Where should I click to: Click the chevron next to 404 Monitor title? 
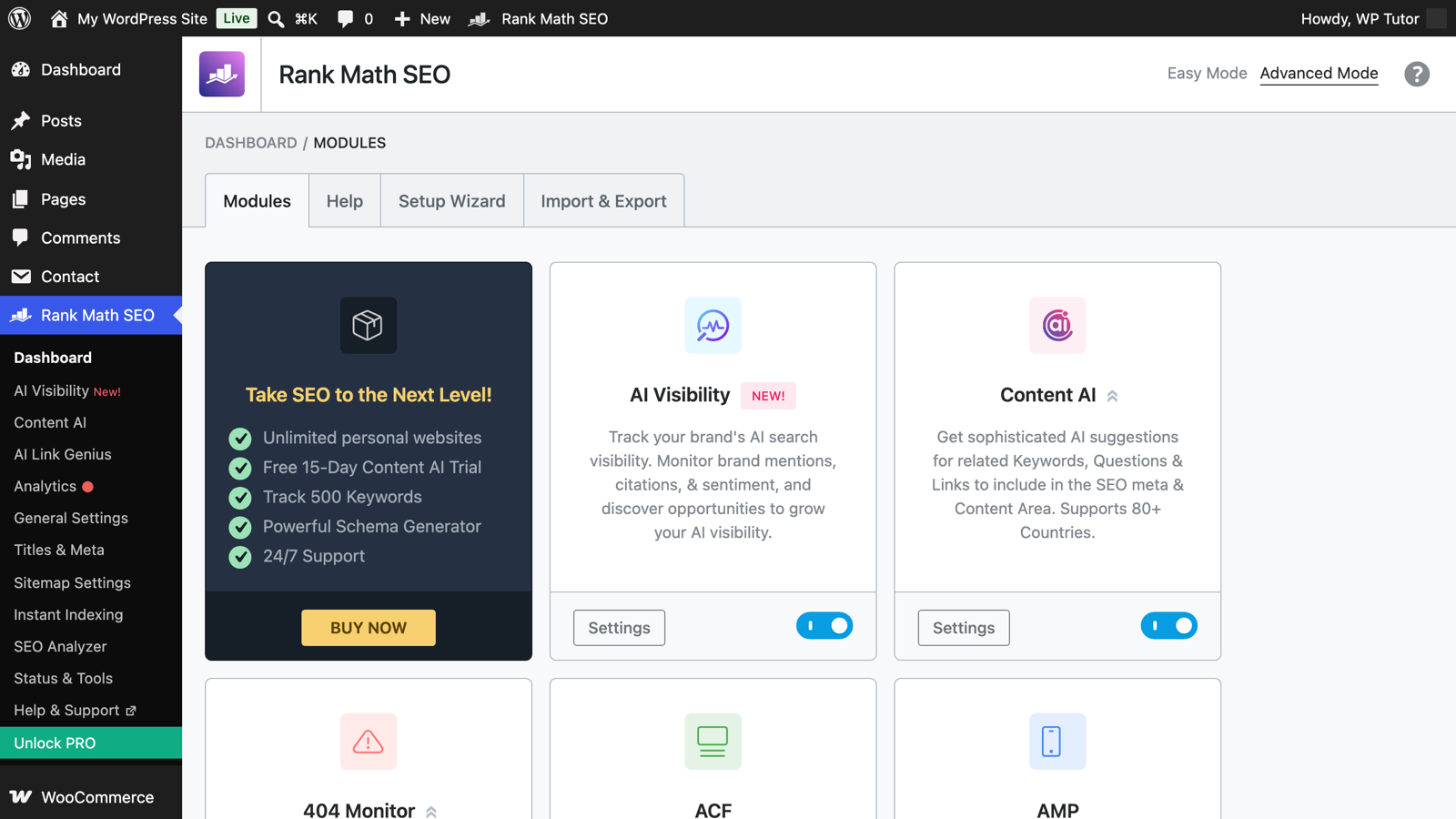[431, 812]
